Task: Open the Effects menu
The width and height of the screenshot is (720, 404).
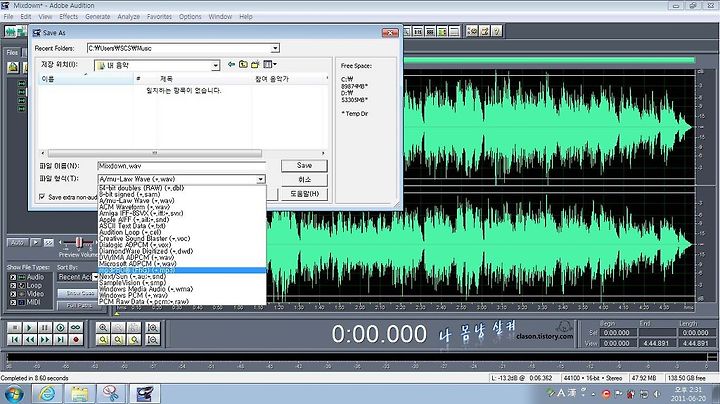Action: point(68,17)
